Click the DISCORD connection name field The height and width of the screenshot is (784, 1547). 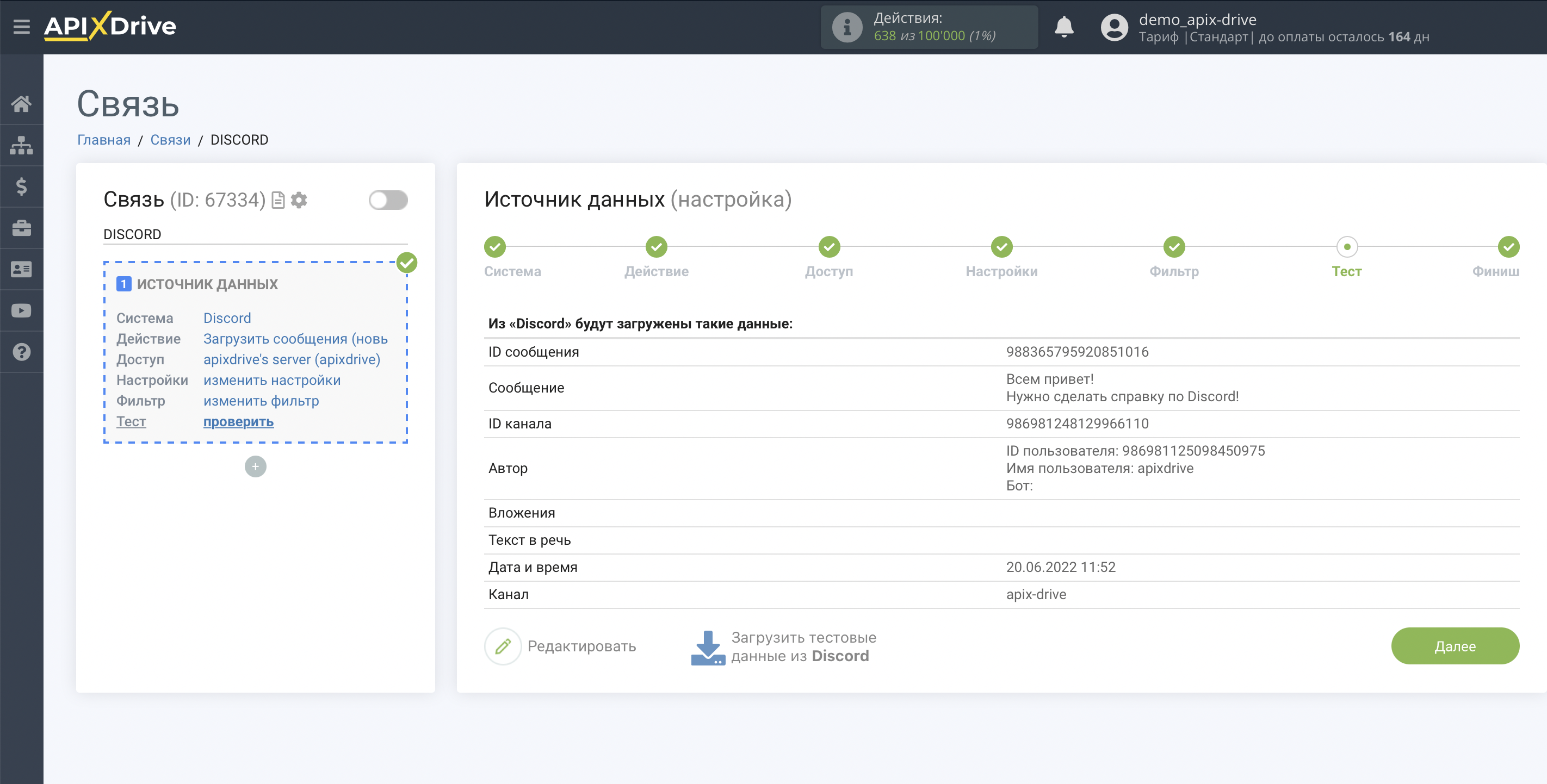click(x=255, y=234)
